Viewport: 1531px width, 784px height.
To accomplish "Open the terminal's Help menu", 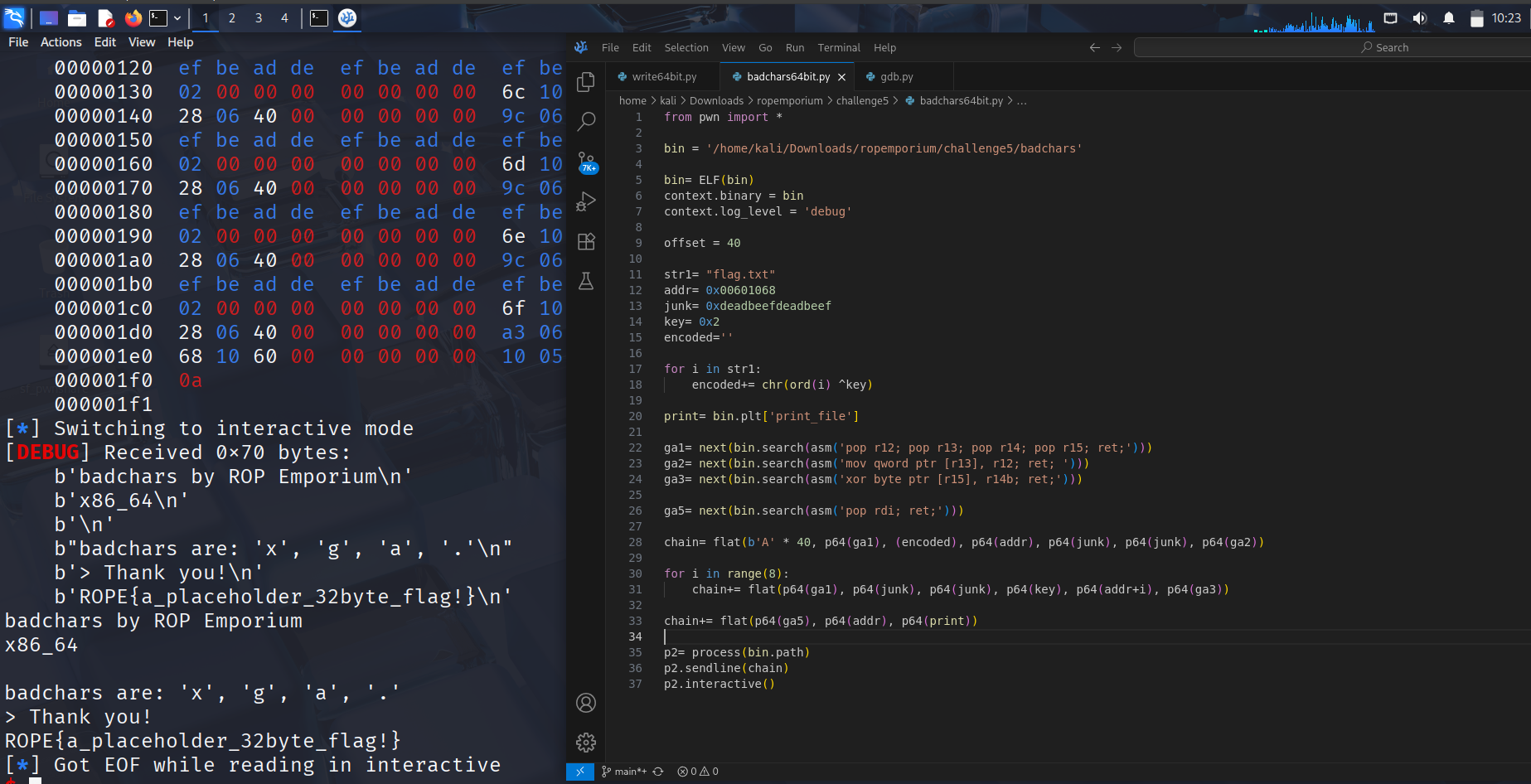I will [180, 42].
